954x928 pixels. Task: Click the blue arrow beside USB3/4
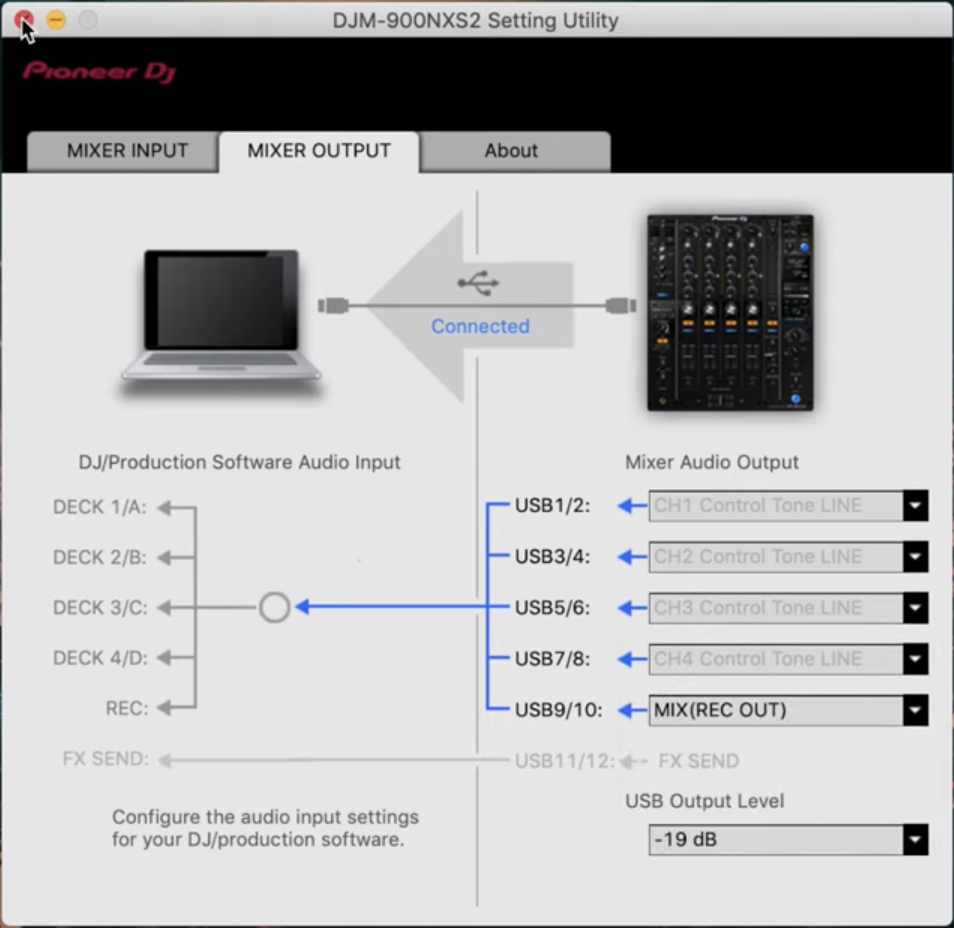pyautogui.click(x=632, y=557)
